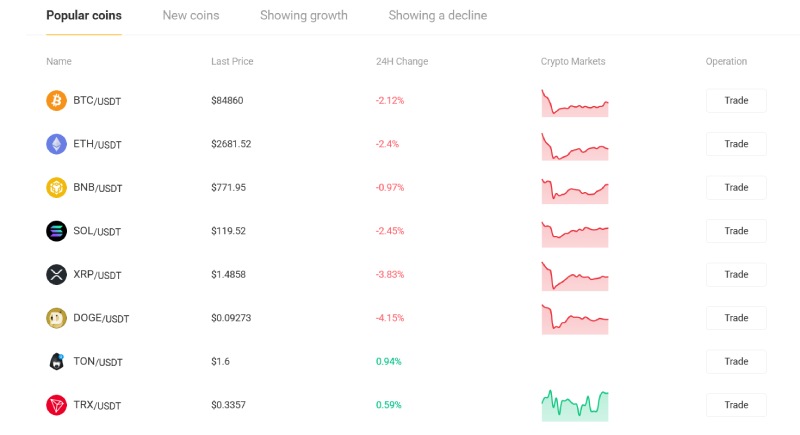Screen dimensions: 800x435
Task: Trade the BTC/USDT pair
Action: 736,100
